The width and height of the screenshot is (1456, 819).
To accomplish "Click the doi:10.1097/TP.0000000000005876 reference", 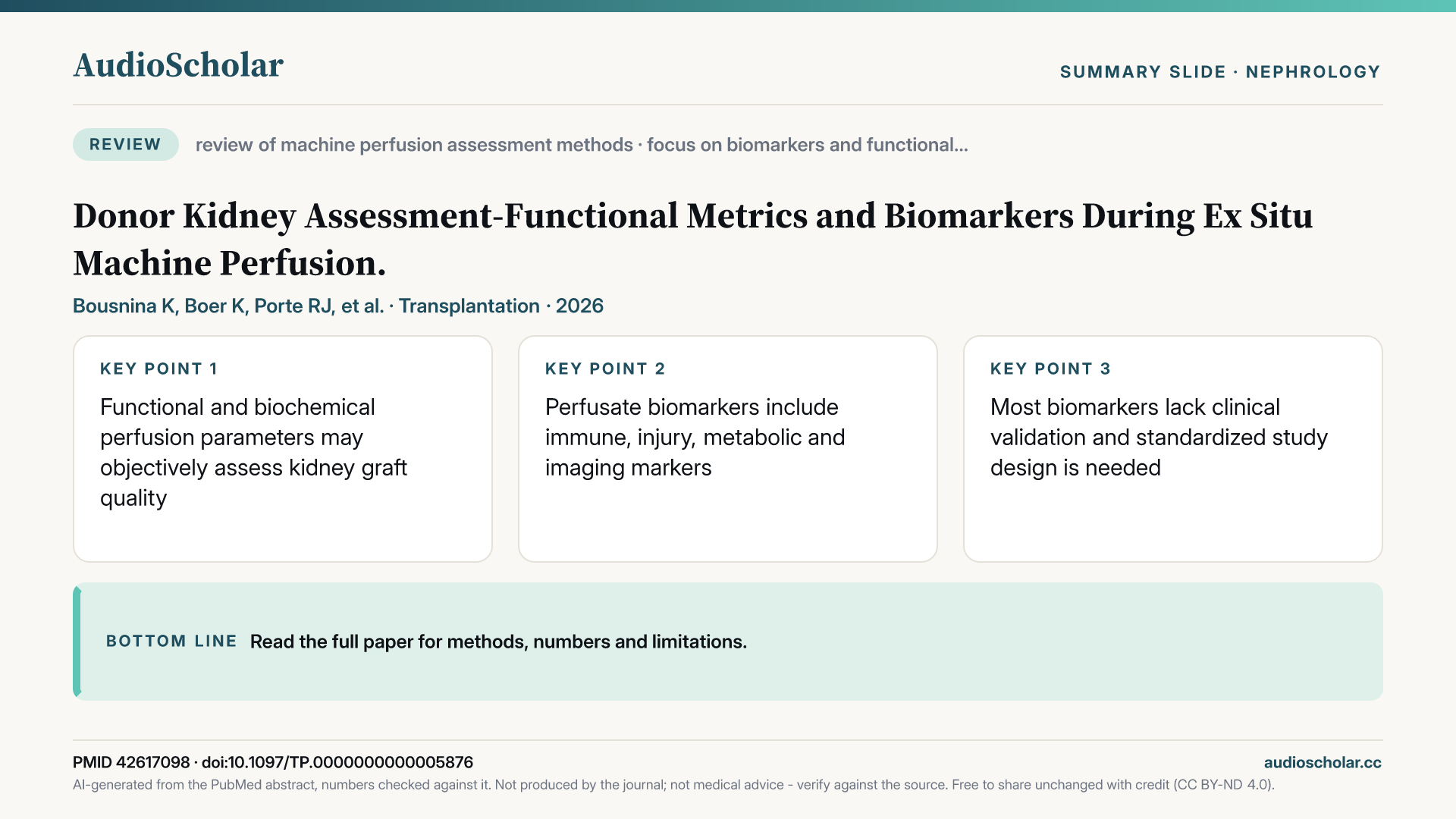I will coord(337,762).
